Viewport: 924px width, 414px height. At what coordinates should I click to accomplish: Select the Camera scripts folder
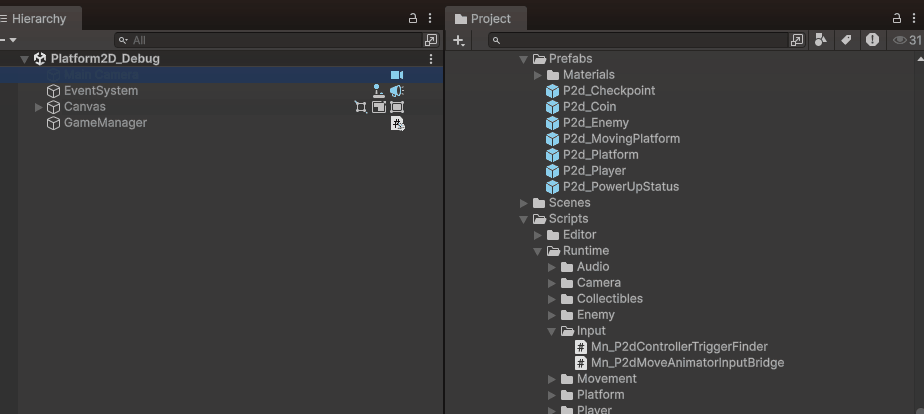[598, 283]
